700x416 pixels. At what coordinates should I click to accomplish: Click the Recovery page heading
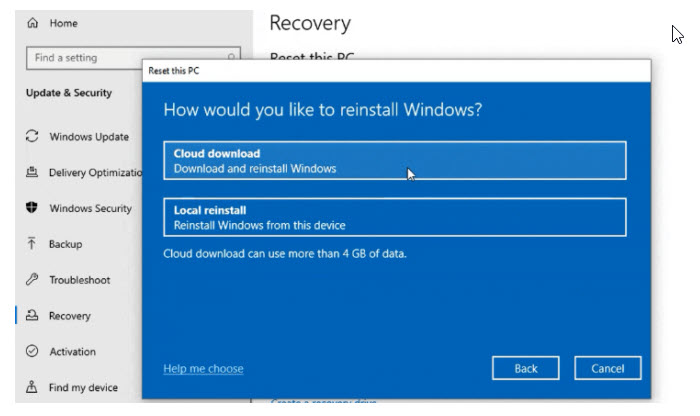click(310, 23)
